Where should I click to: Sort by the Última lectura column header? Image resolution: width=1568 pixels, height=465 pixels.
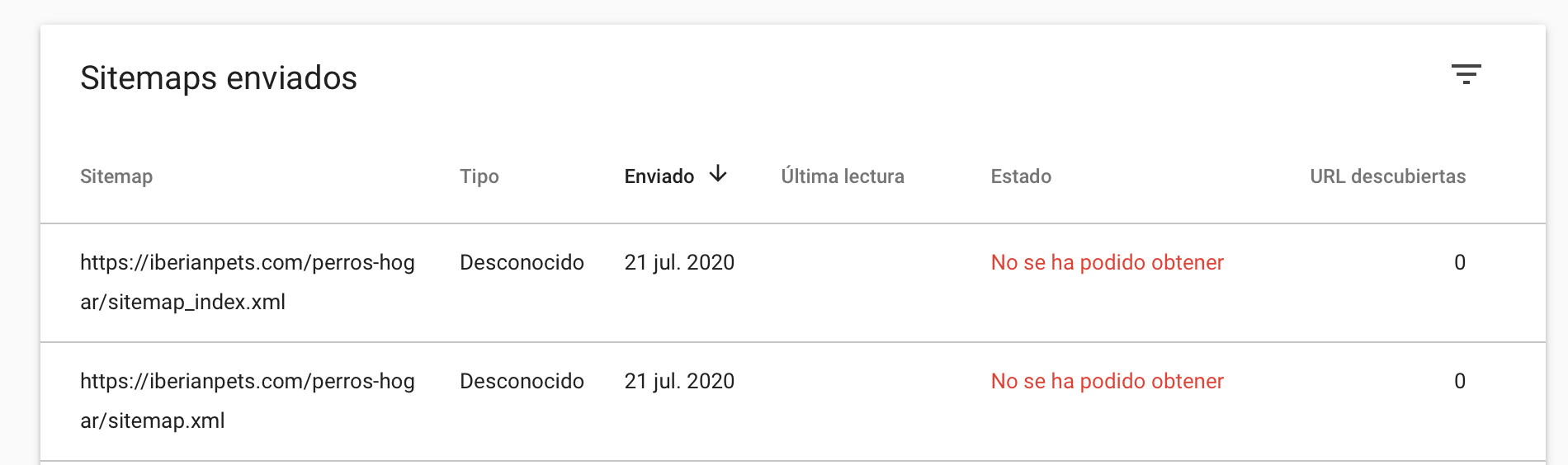843,176
